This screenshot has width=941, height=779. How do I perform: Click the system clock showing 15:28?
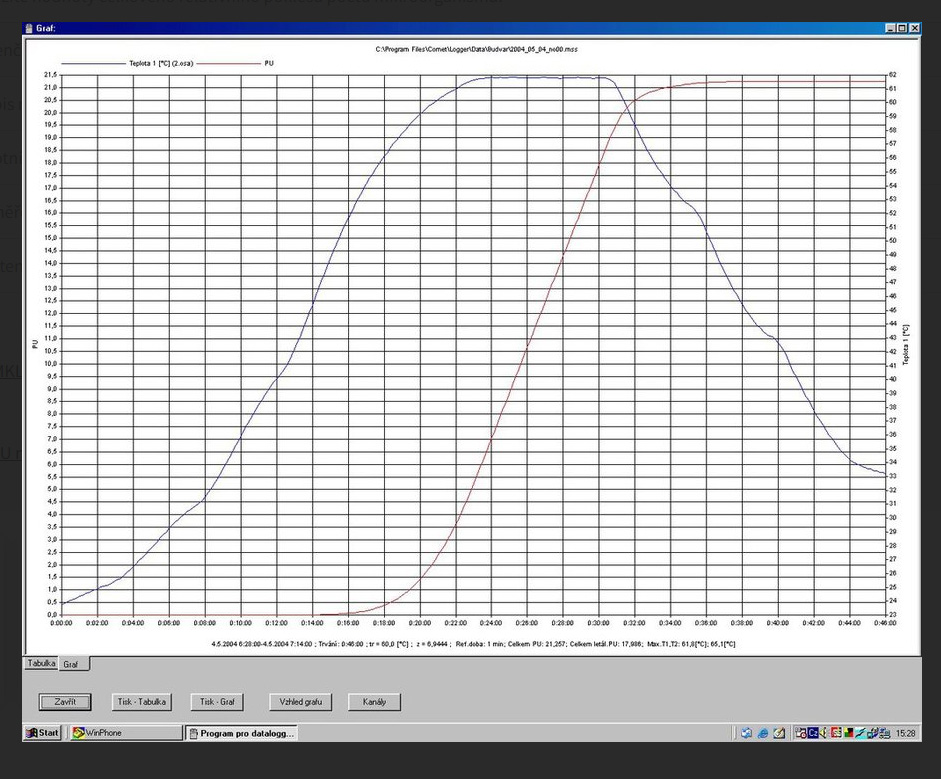(x=905, y=733)
